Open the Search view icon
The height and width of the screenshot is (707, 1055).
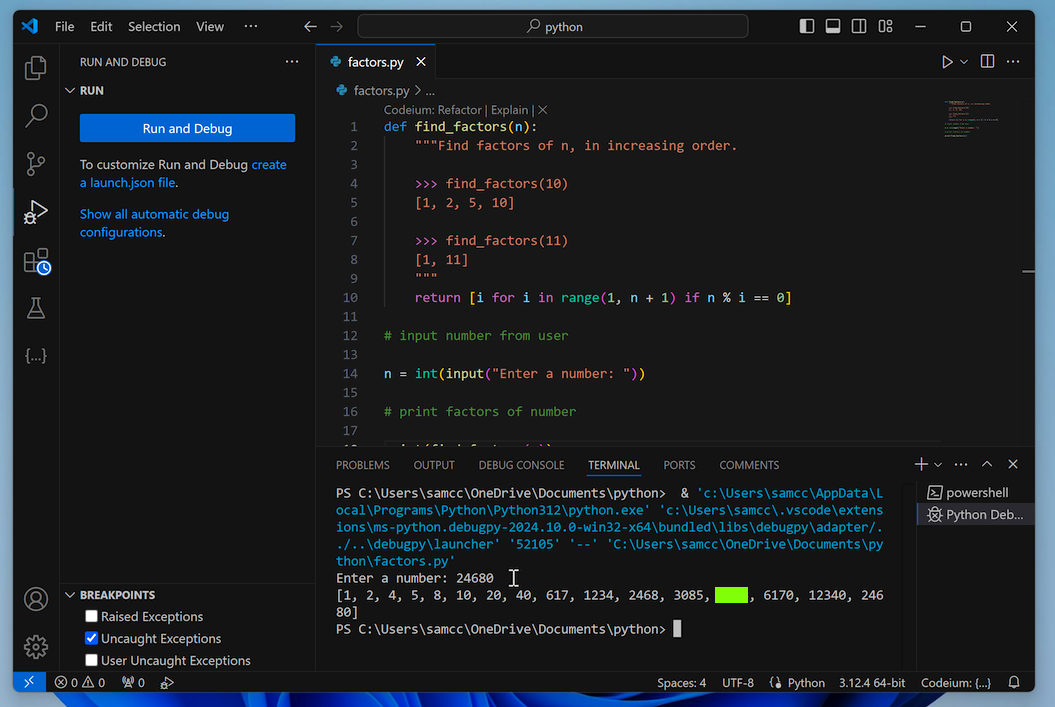(36, 116)
